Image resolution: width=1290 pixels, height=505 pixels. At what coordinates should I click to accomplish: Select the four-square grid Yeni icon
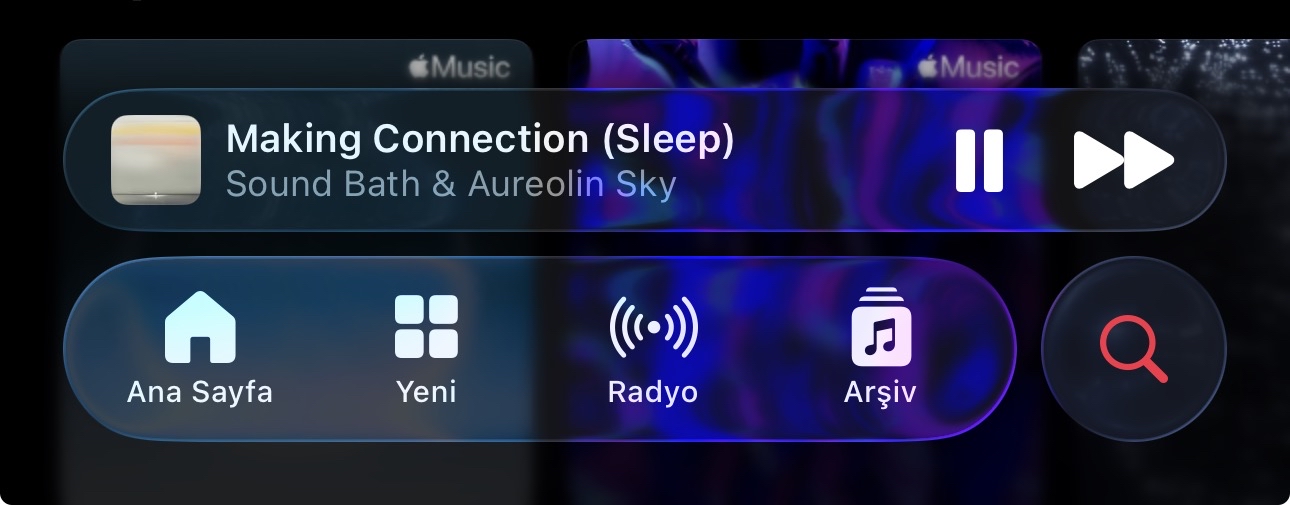coord(426,326)
